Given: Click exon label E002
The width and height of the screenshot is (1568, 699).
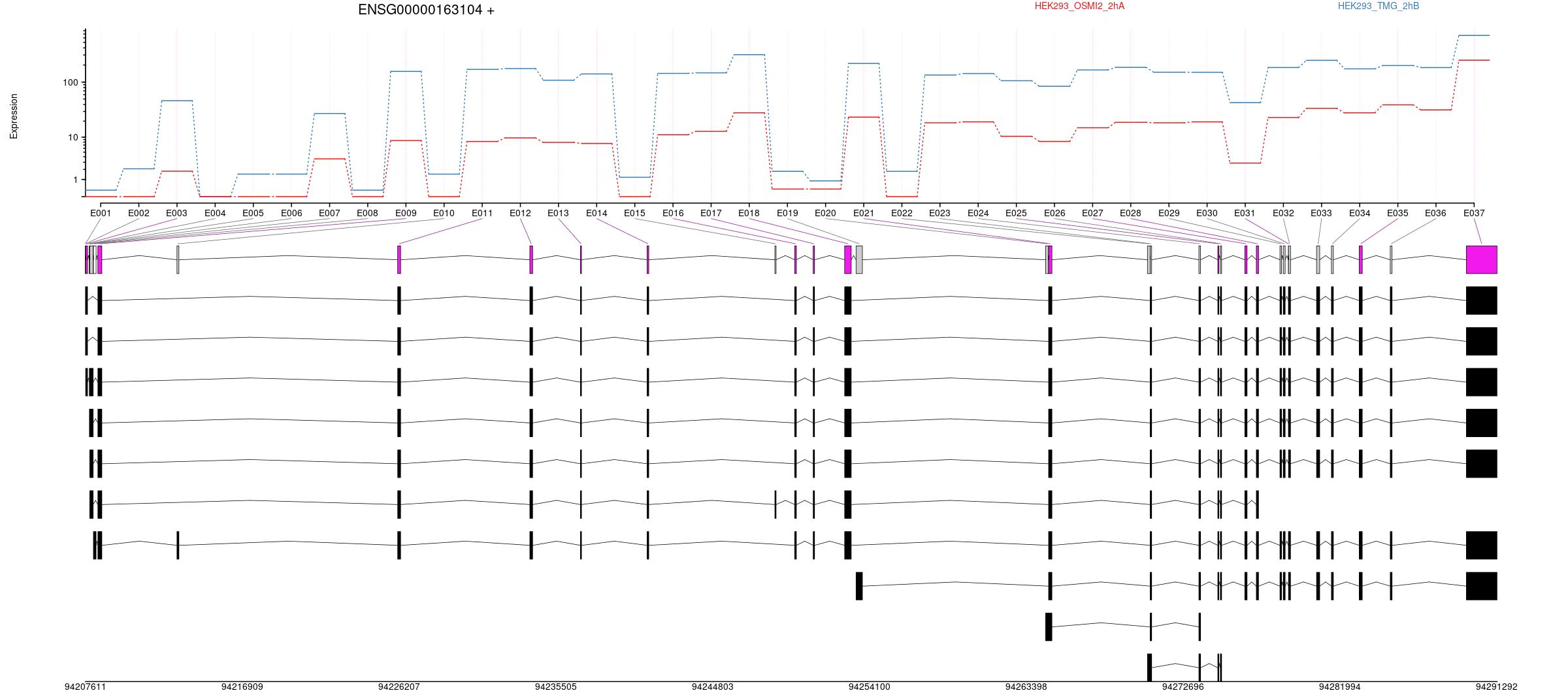Looking at the screenshot, I should pos(139,213).
